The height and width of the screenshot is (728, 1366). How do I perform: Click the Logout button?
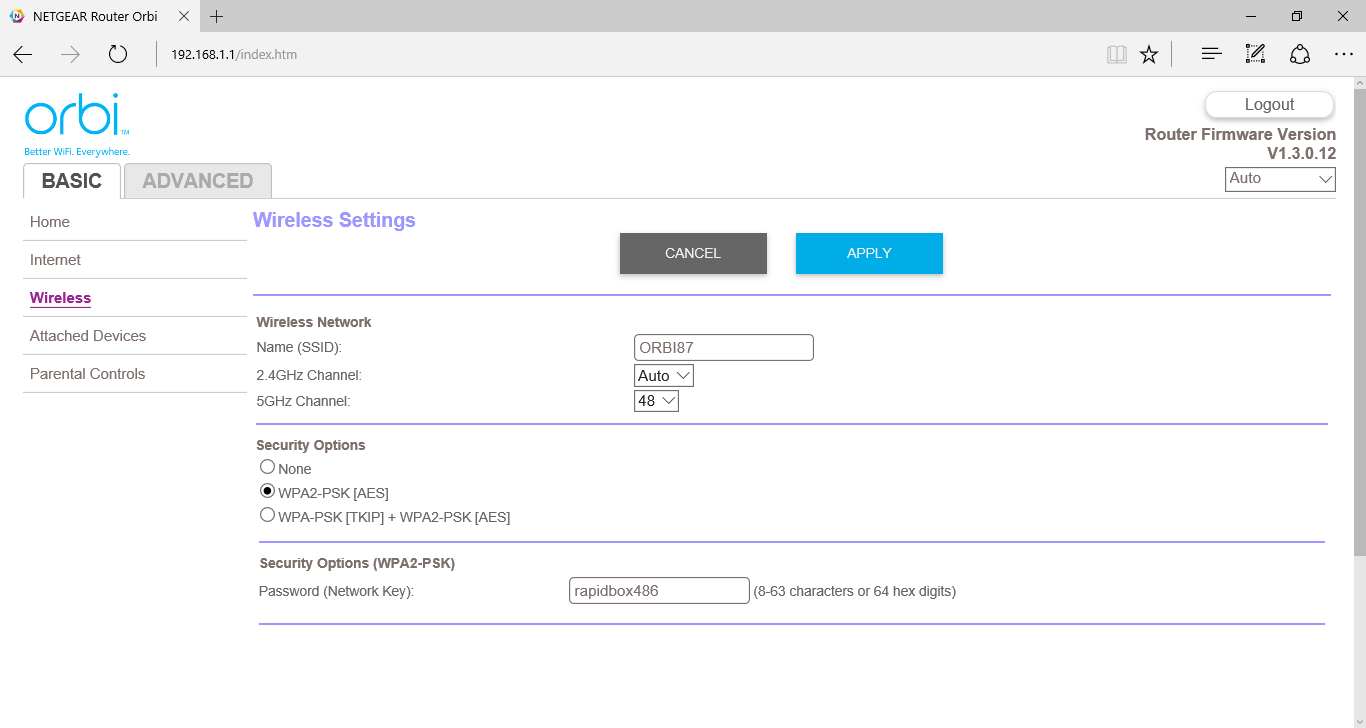tap(1269, 105)
